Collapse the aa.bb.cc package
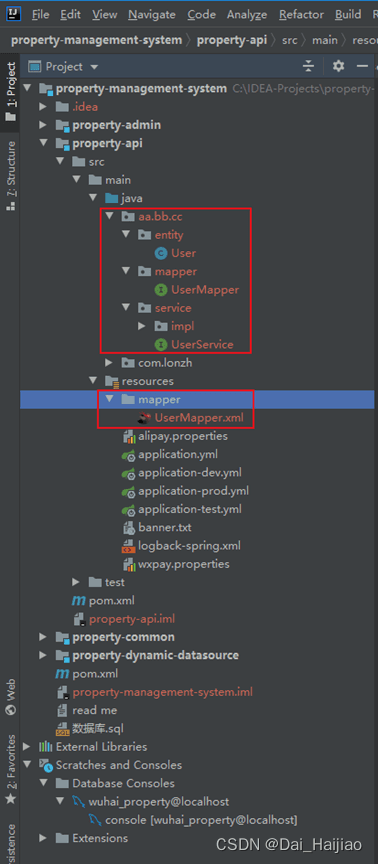 (109, 217)
